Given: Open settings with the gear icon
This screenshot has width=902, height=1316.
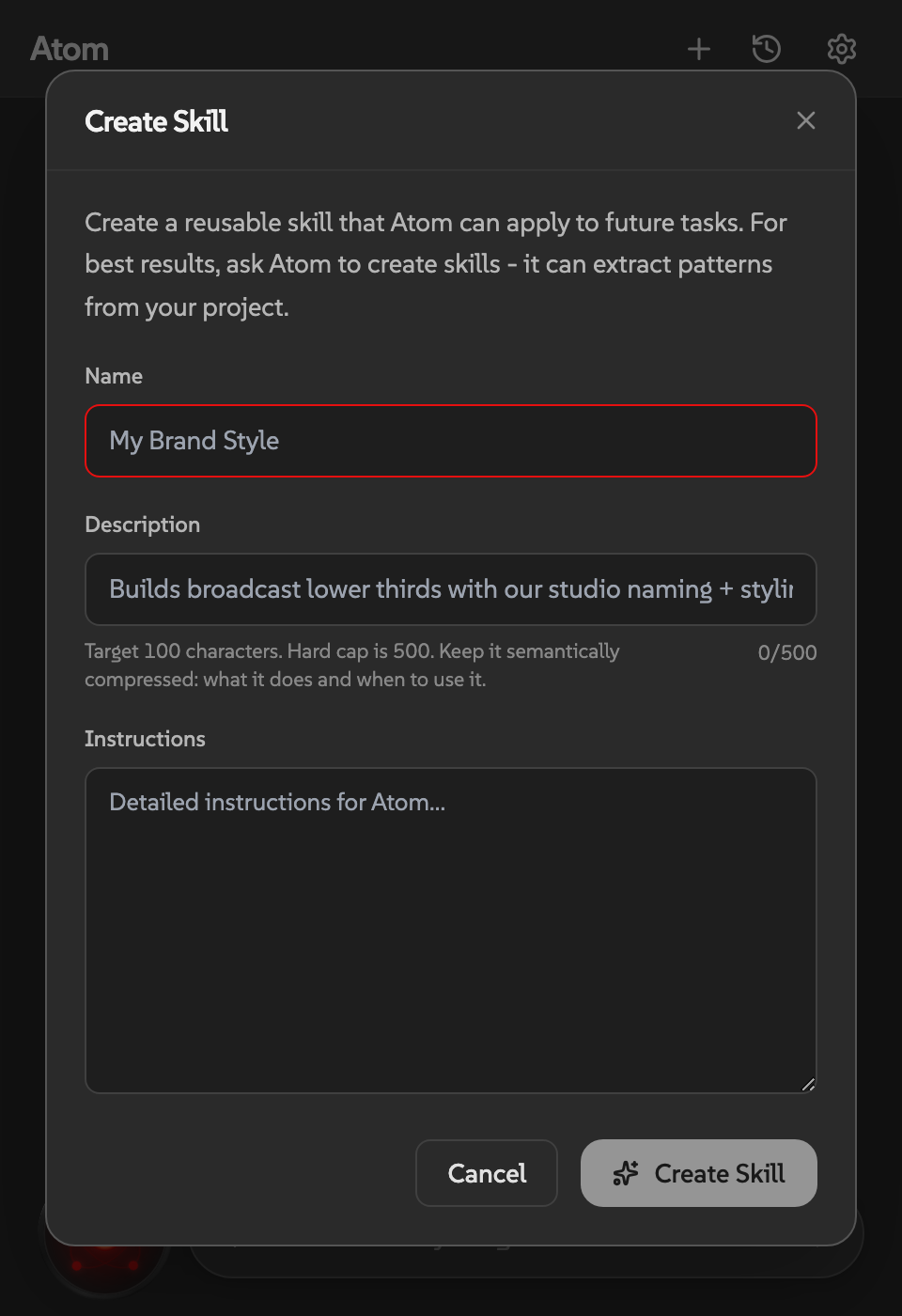Looking at the screenshot, I should click(x=841, y=49).
